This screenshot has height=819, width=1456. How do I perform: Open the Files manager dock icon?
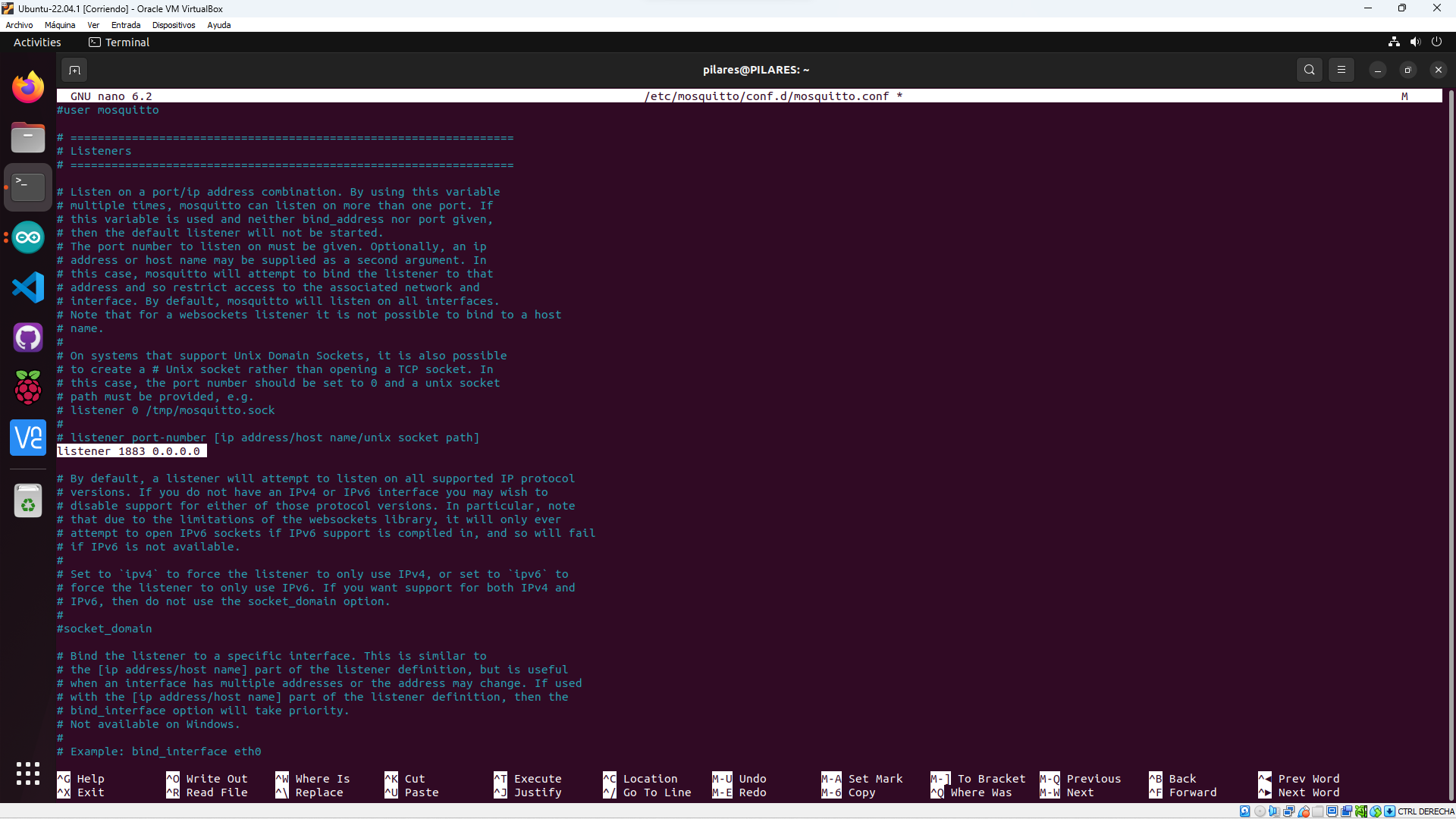(x=28, y=138)
